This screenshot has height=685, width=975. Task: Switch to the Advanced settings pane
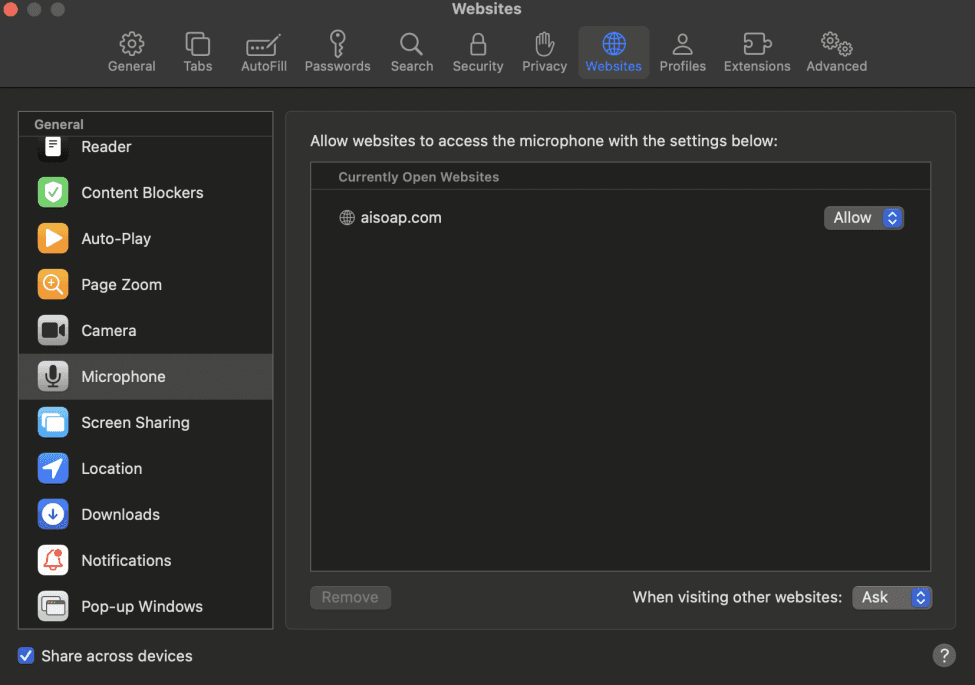[836, 52]
